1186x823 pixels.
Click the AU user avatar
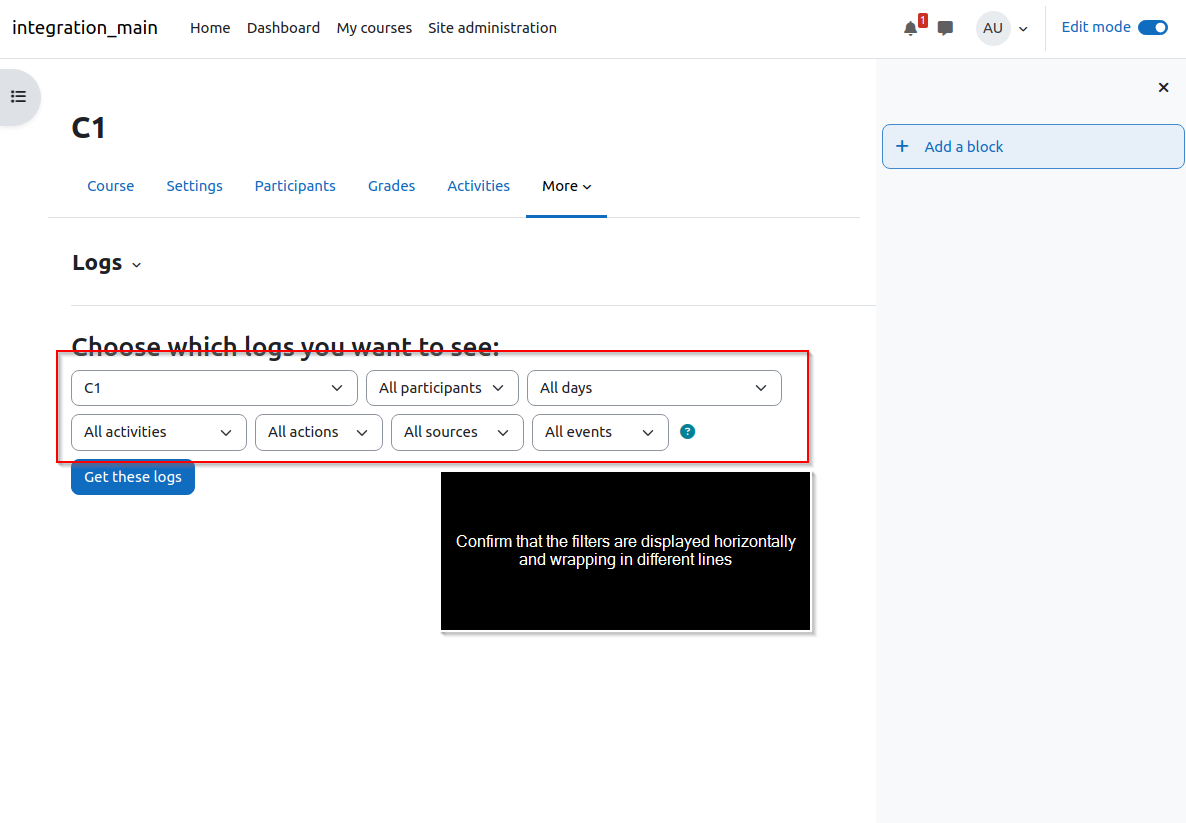click(x=993, y=29)
